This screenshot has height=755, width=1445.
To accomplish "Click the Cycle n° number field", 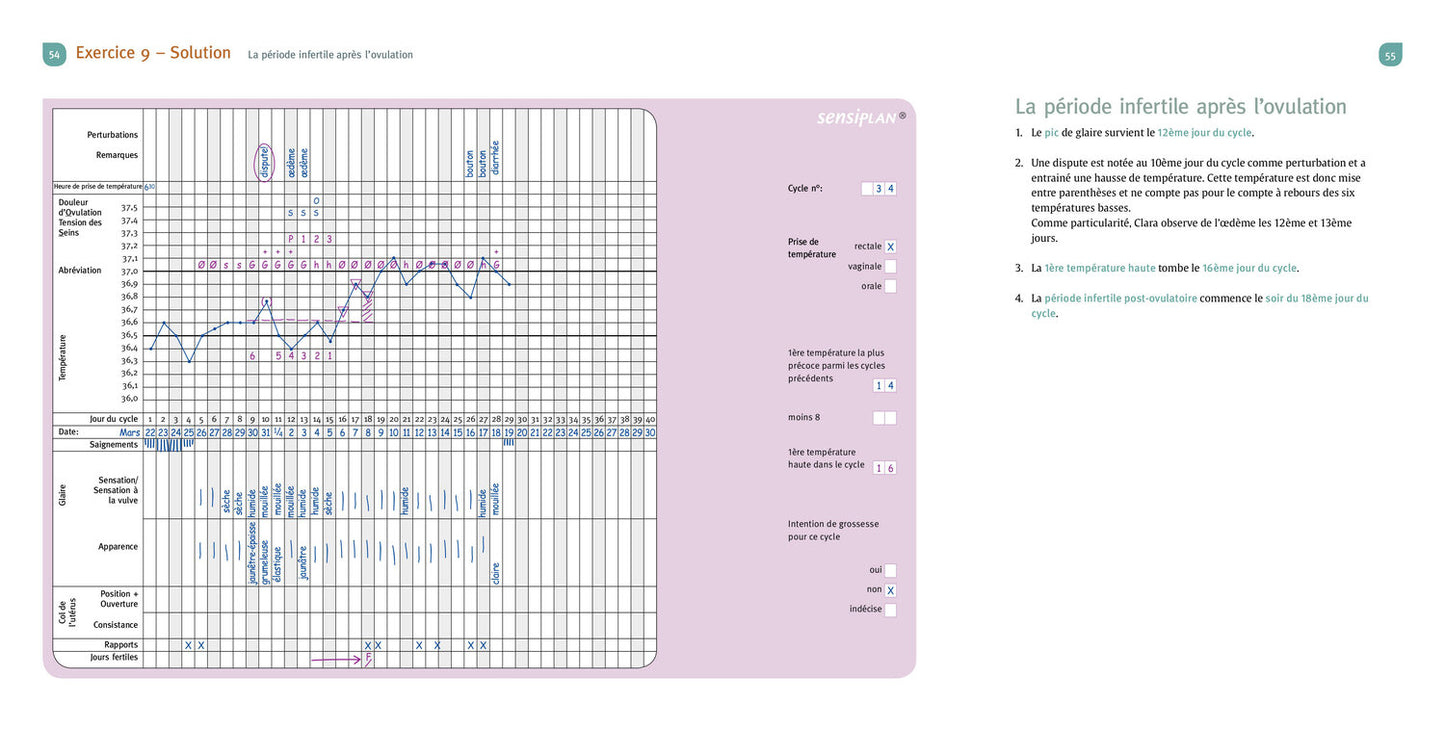I will click(884, 188).
